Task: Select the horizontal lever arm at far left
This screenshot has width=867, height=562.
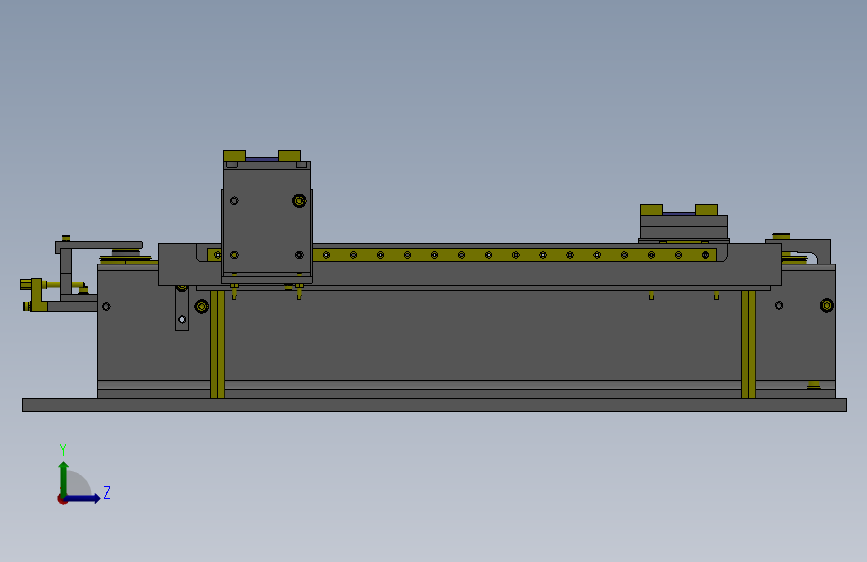Action: 98,246
